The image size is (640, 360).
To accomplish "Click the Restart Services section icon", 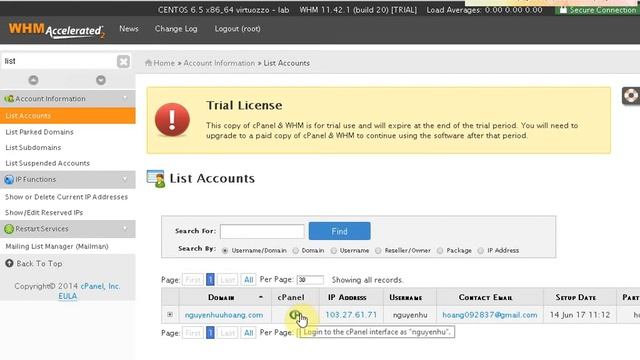I will pyautogui.click(x=9, y=229).
